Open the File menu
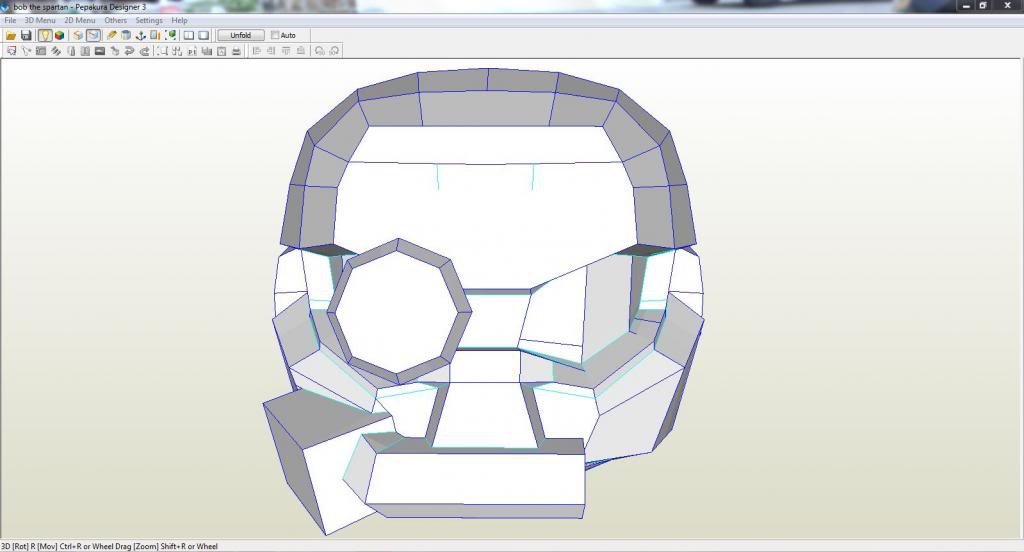This screenshot has height=552, width=1024. [x=10, y=20]
